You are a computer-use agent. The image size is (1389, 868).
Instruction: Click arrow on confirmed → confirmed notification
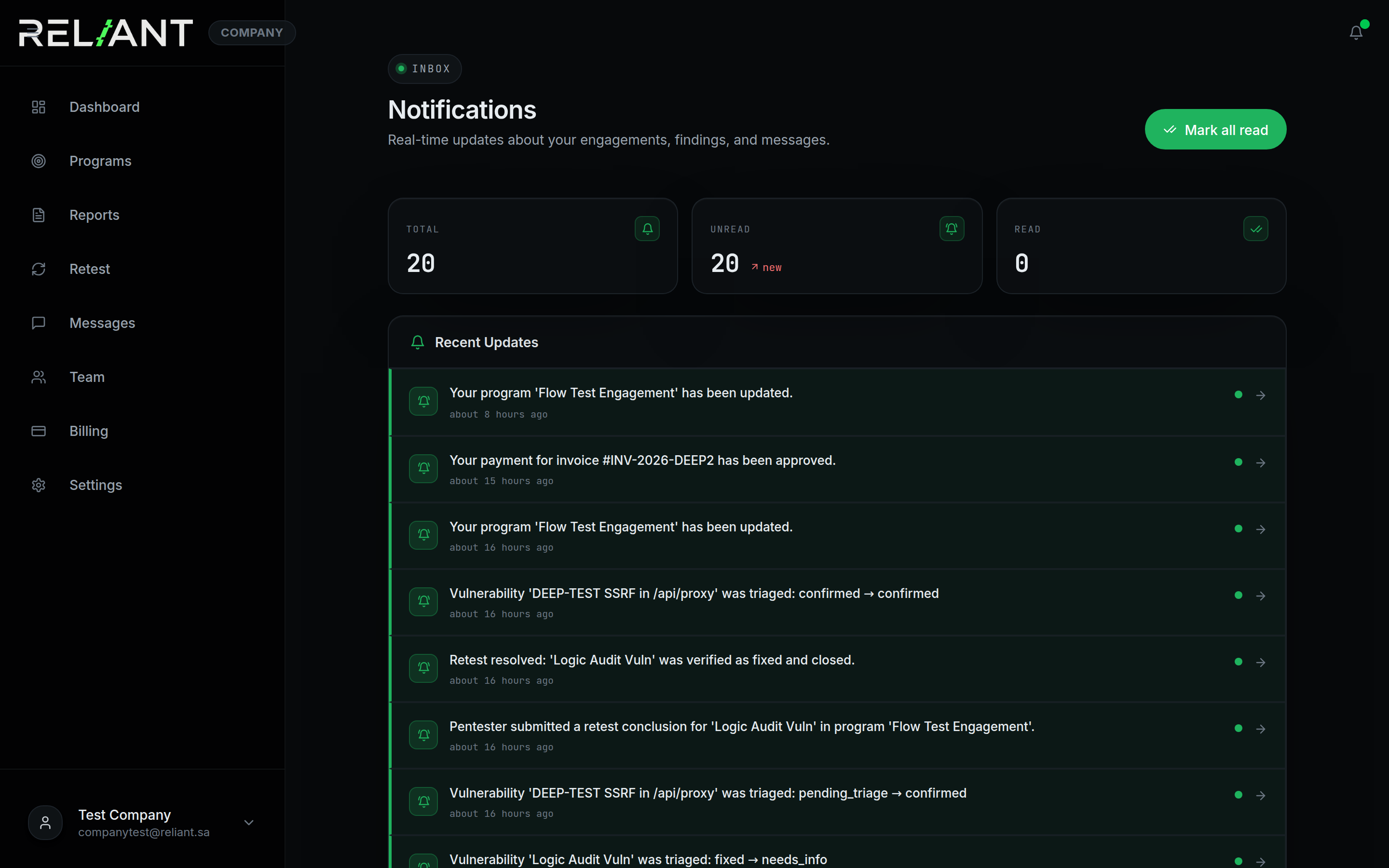point(1260,596)
